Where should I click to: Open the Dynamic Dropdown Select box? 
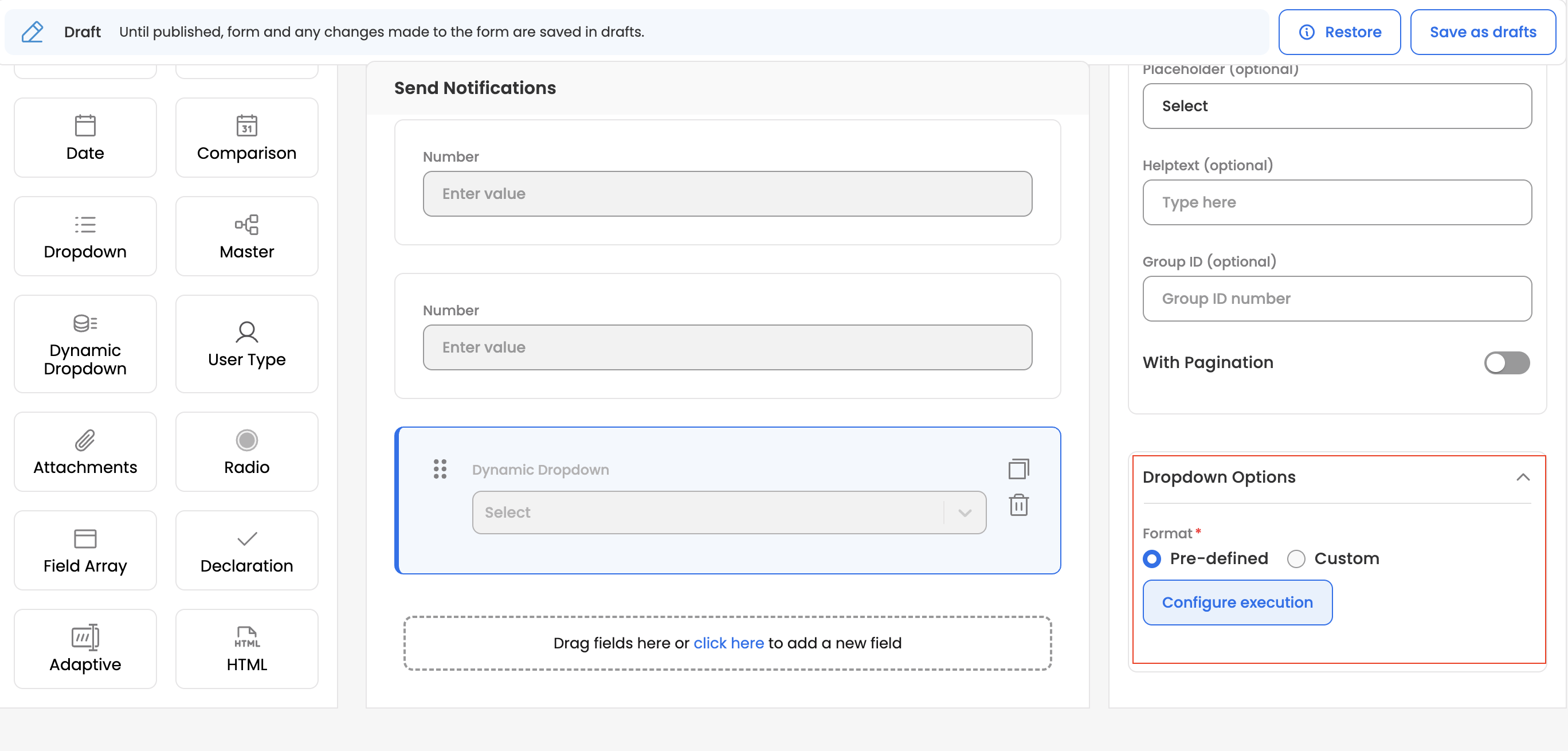click(x=706, y=513)
